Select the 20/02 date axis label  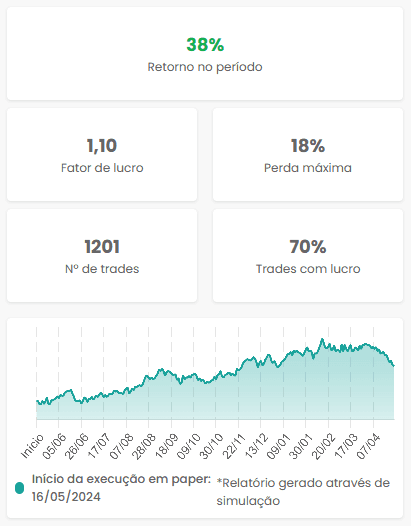[324, 446]
